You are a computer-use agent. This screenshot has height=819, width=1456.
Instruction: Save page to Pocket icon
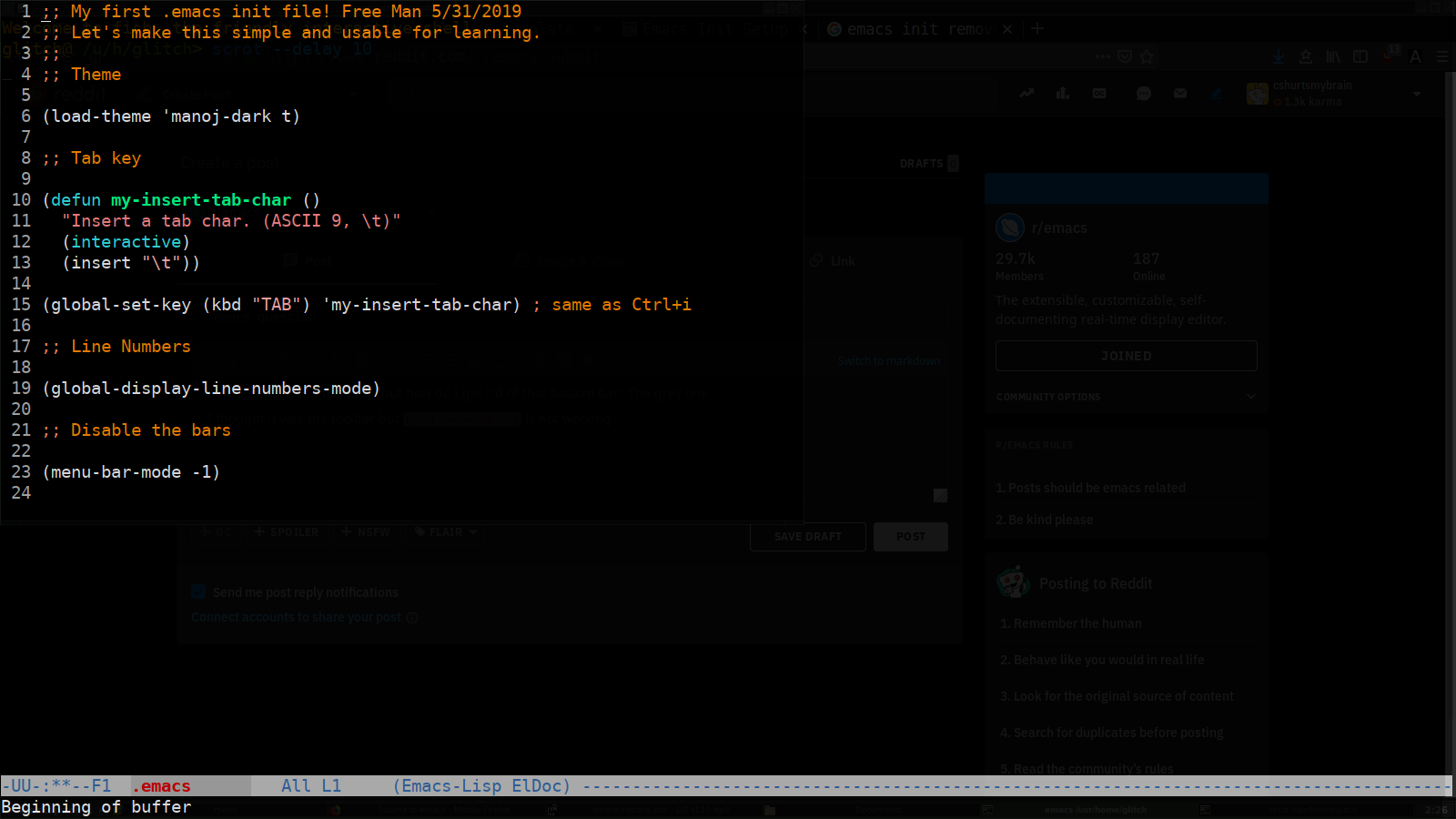click(1125, 56)
